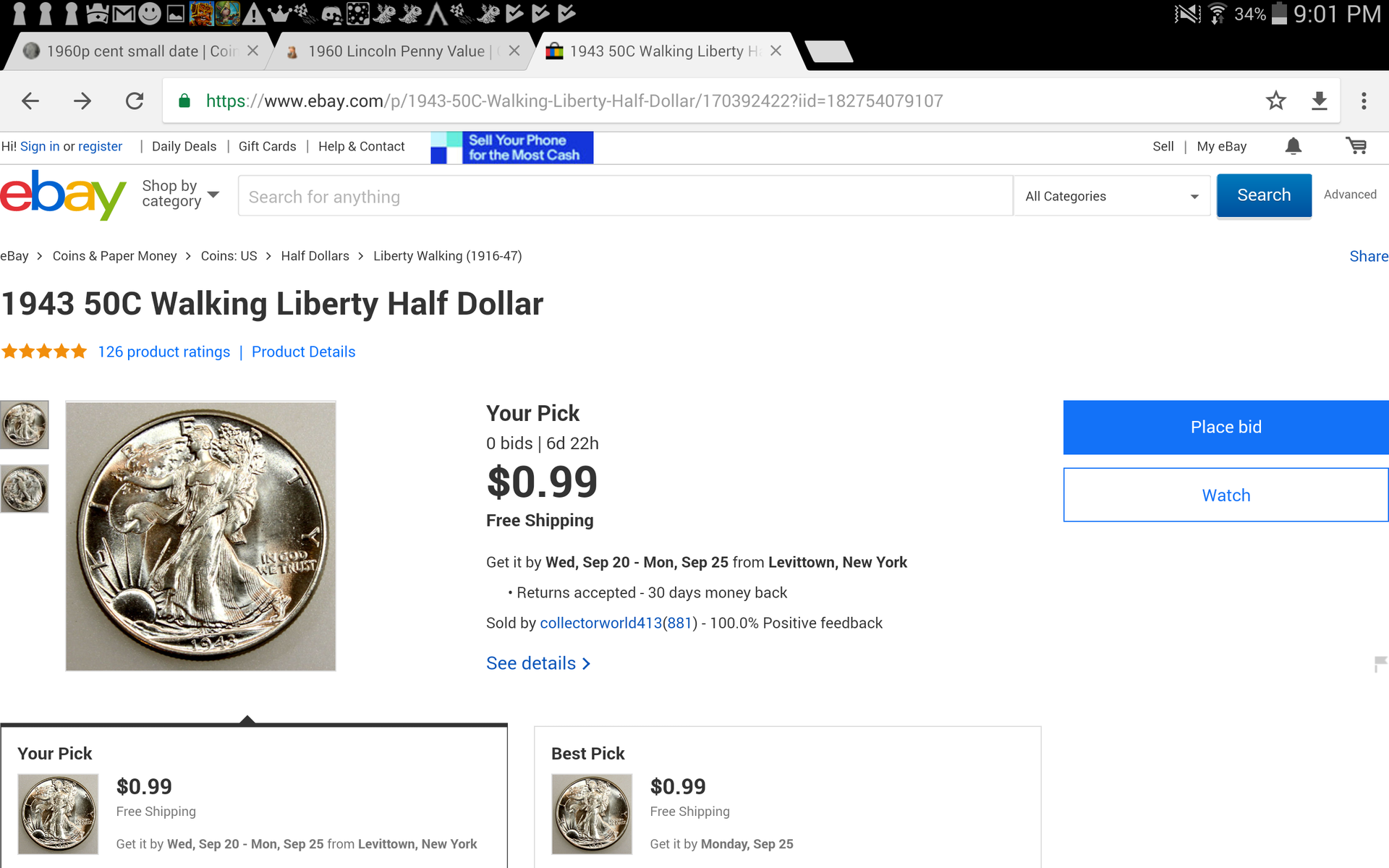Expand the Shop by category dropdown
The image size is (1389, 868).
pos(181,194)
